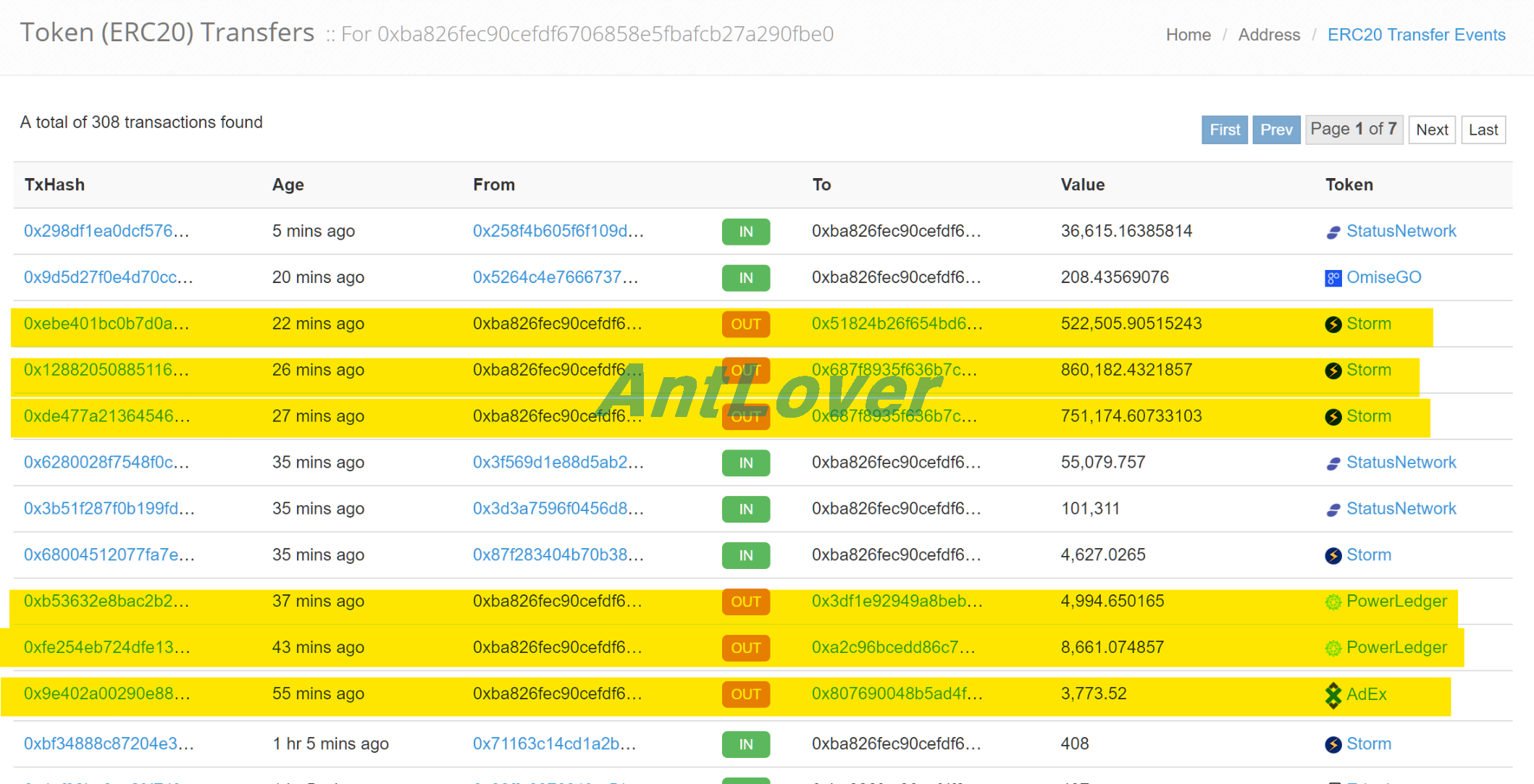Click the AdEx token icon
The height and width of the screenshot is (784, 1534).
(x=1333, y=695)
